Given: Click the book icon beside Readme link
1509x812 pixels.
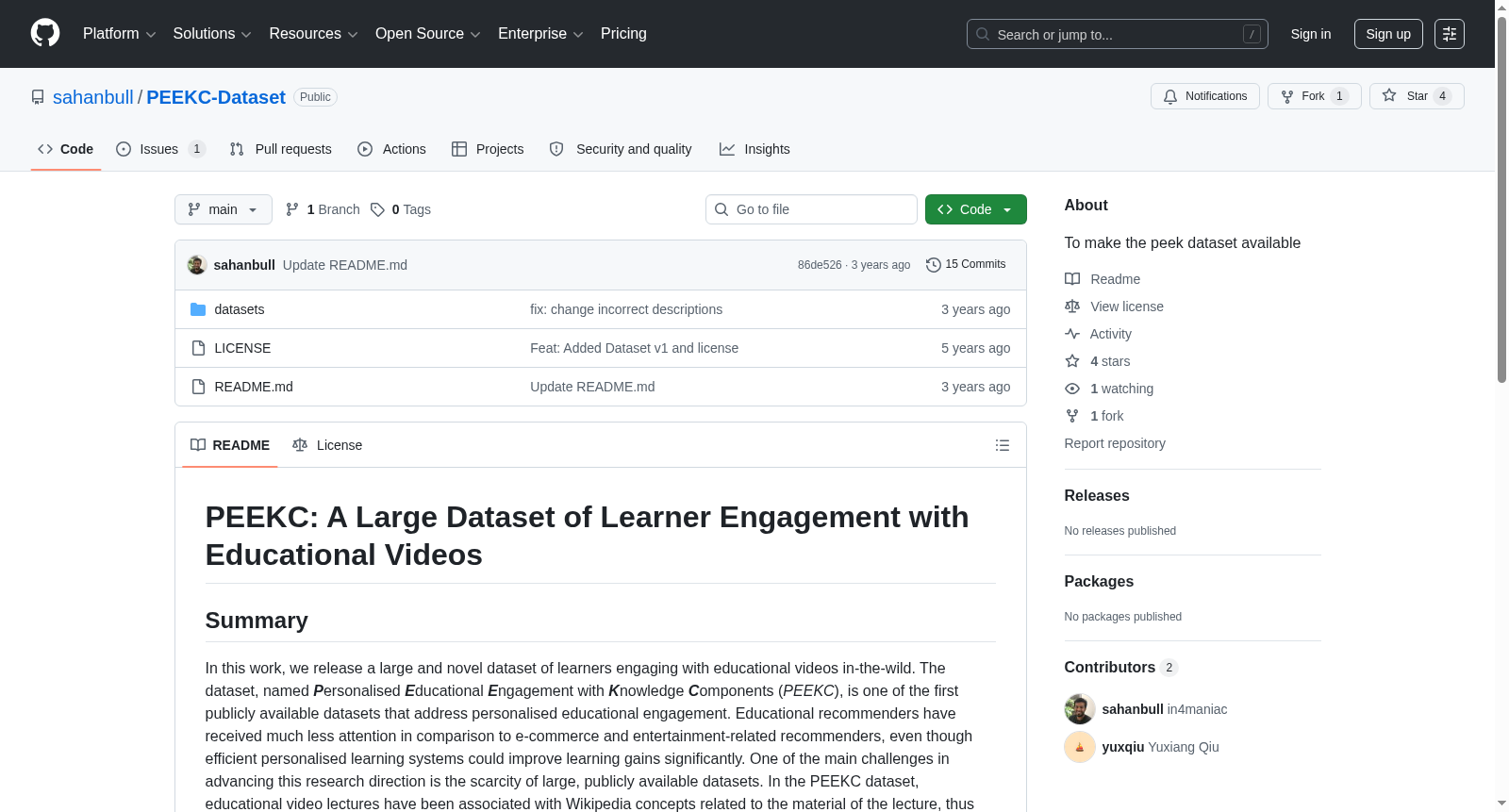Looking at the screenshot, I should point(1072,279).
